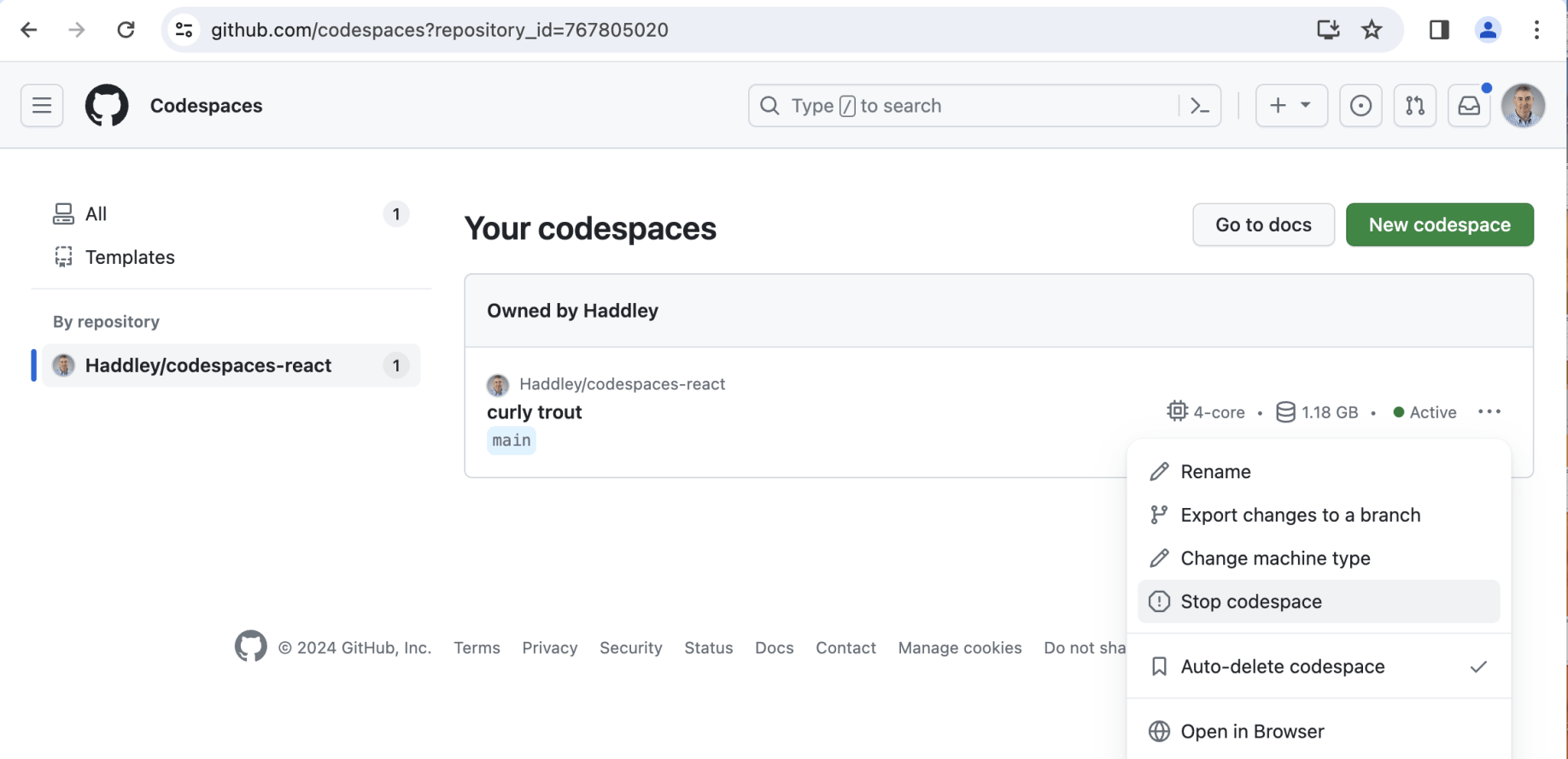Screen dimensions: 1568x759
Task: Open the Pull requests icon
Action: click(x=1415, y=106)
